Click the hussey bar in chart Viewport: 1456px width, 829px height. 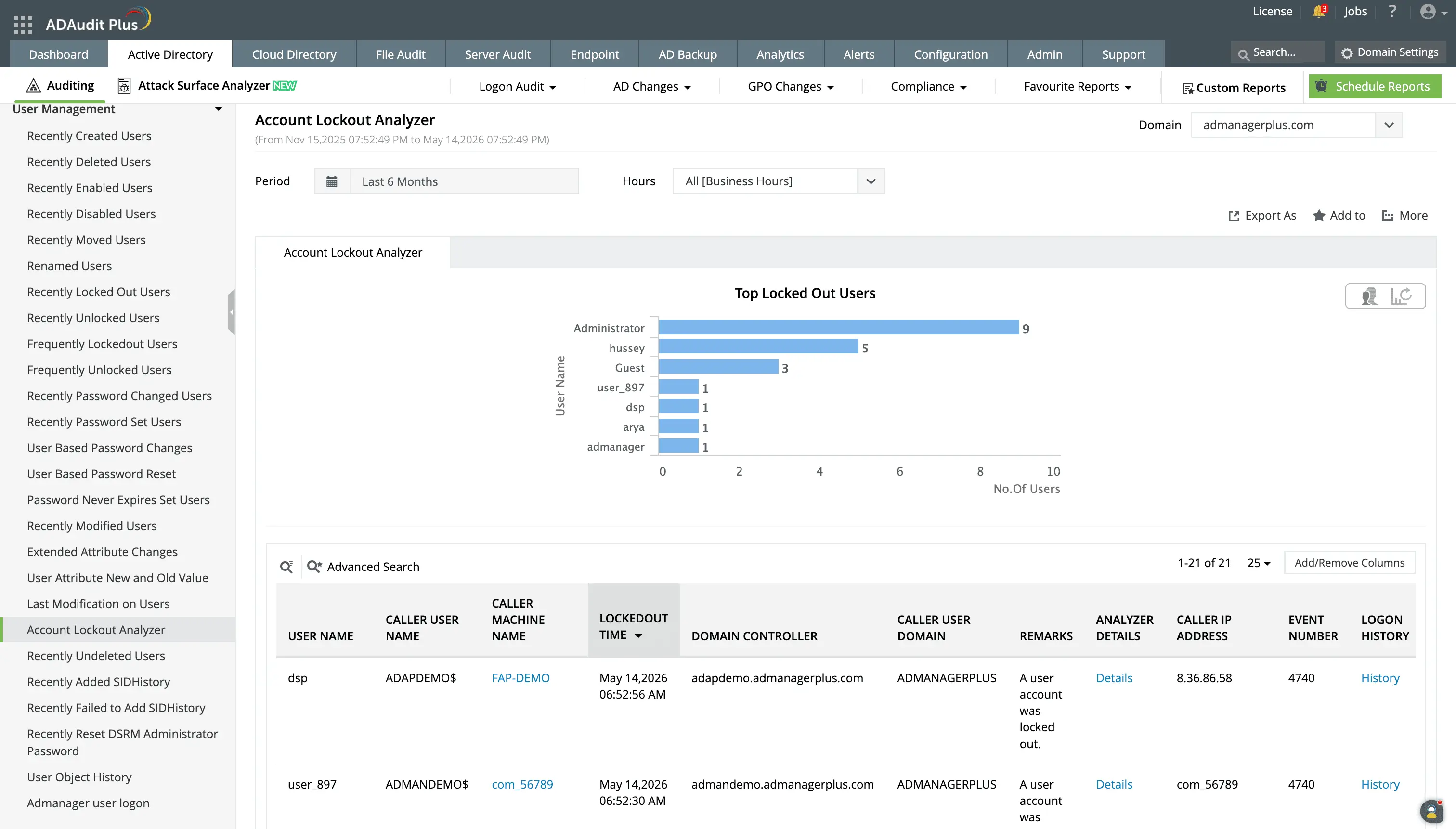click(x=758, y=347)
